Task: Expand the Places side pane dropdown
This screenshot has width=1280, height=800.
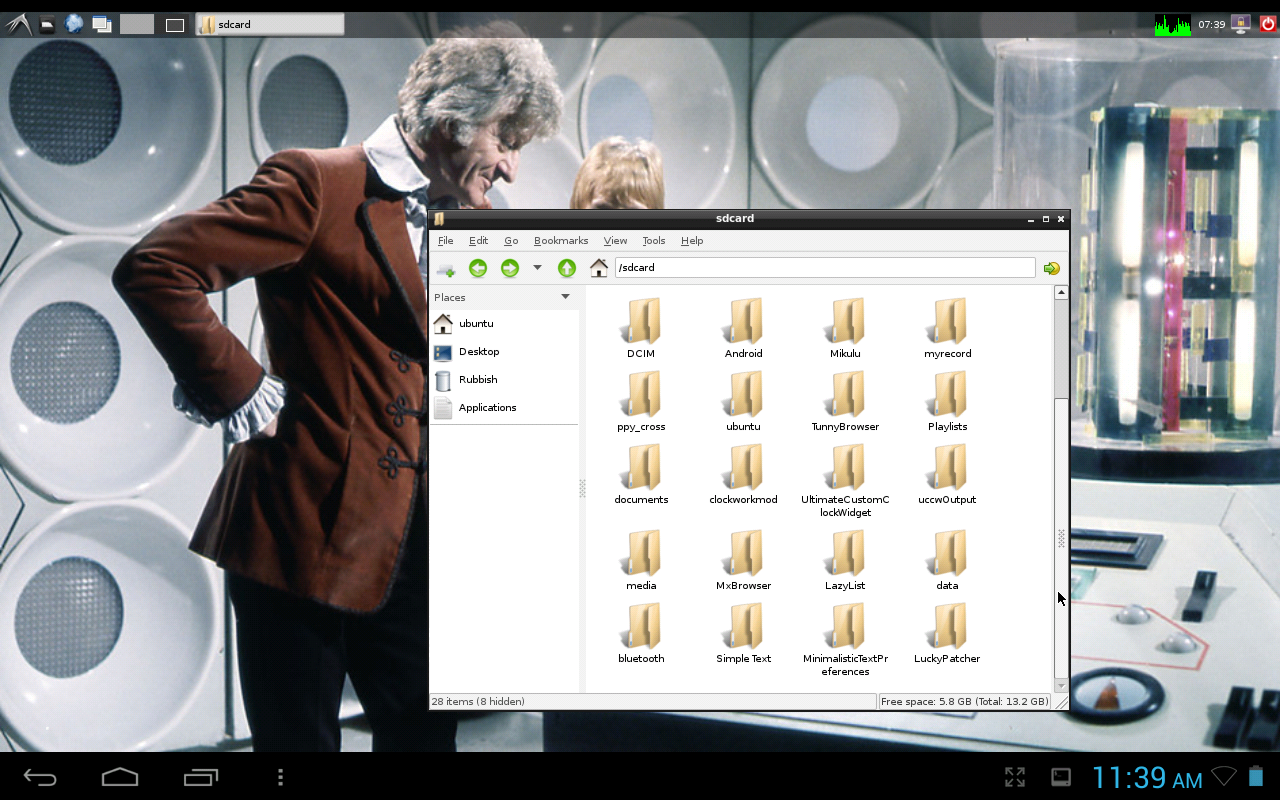Action: click(x=565, y=297)
